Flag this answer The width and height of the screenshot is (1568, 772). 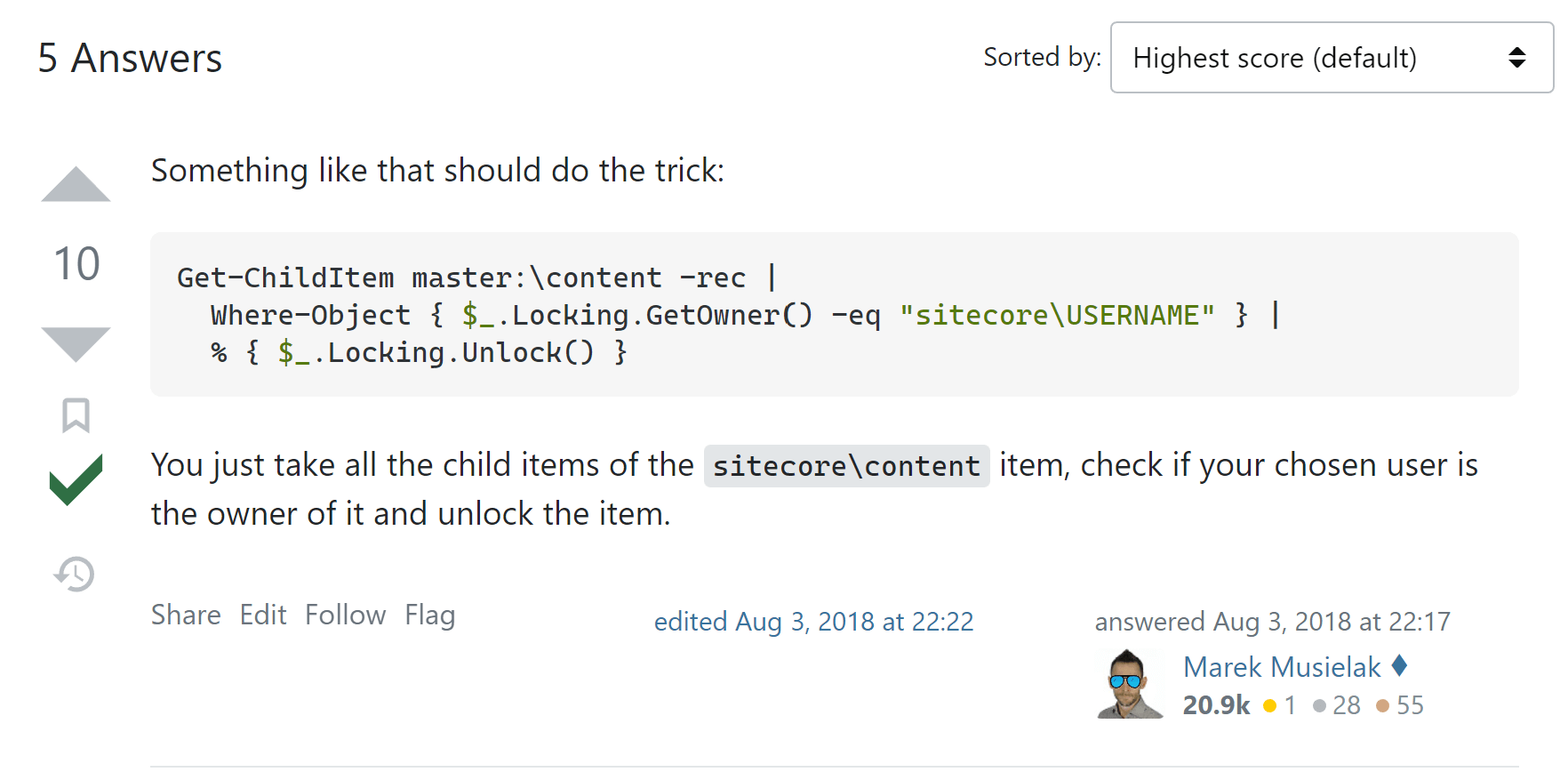pos(430,615)
